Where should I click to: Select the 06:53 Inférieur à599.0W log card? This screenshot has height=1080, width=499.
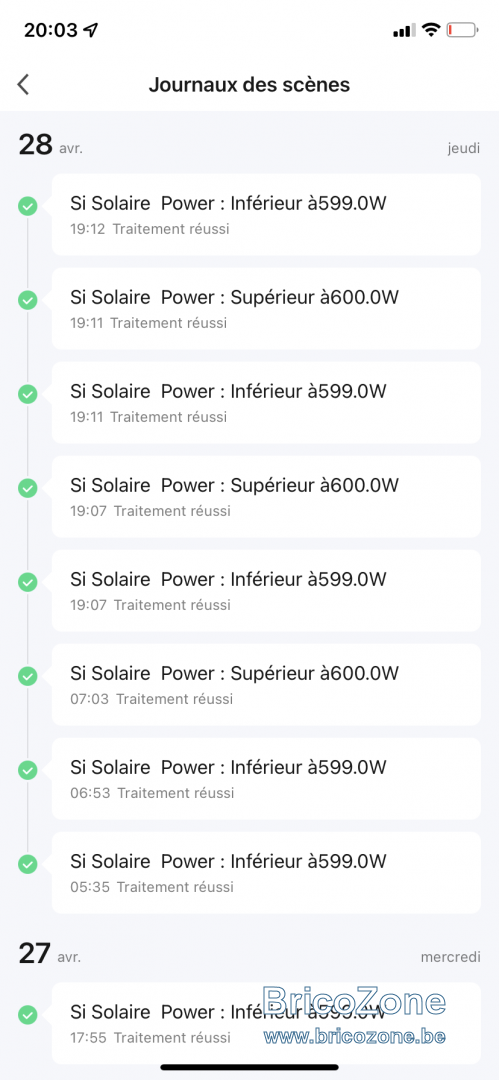[x=266, y=778]
